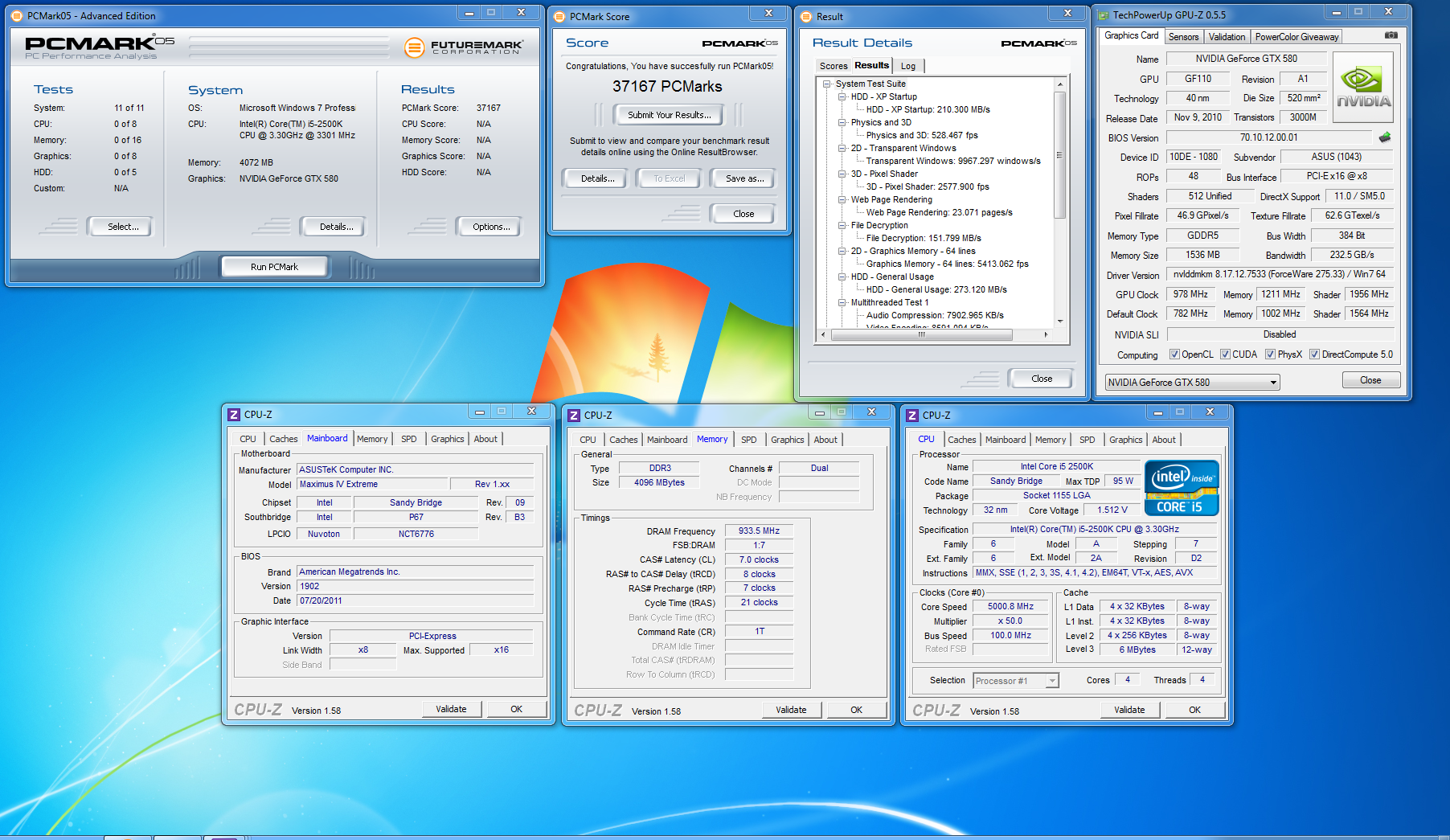Click Details... in PCMark Score window
Image resolution: width=1450 pixels, height=840 pixels.
coord(597,178)
